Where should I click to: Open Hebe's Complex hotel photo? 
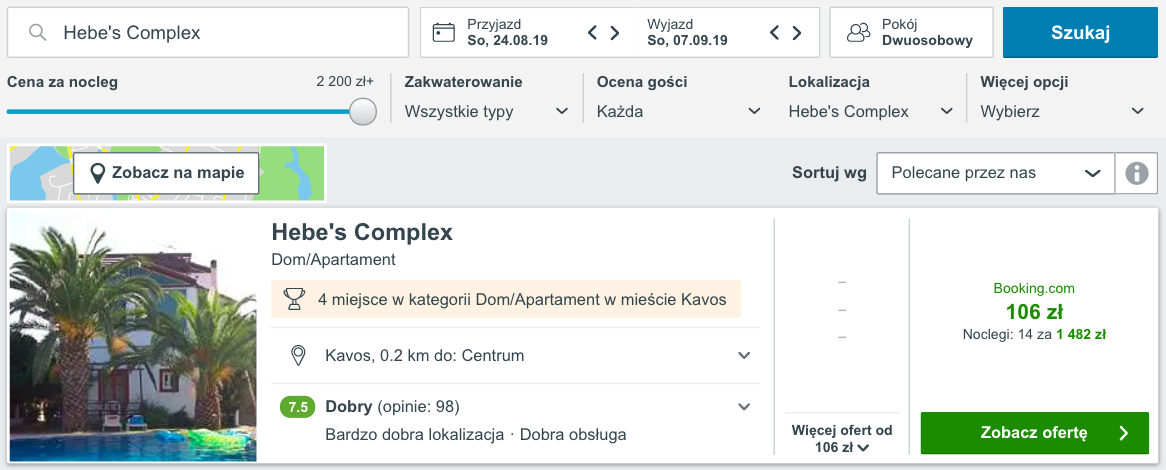click(x=133, y=336)
